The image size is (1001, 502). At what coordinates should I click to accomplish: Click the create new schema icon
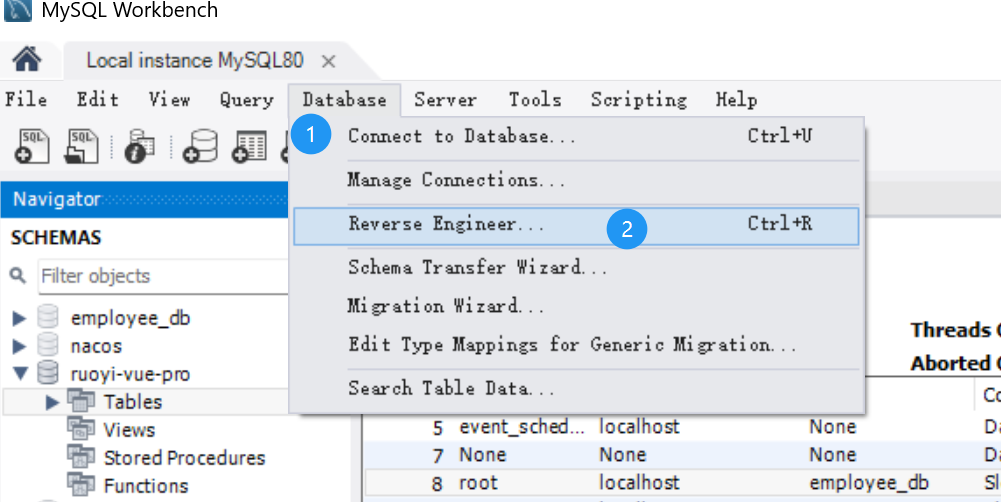pyautogui.click(x=200, y=147)
